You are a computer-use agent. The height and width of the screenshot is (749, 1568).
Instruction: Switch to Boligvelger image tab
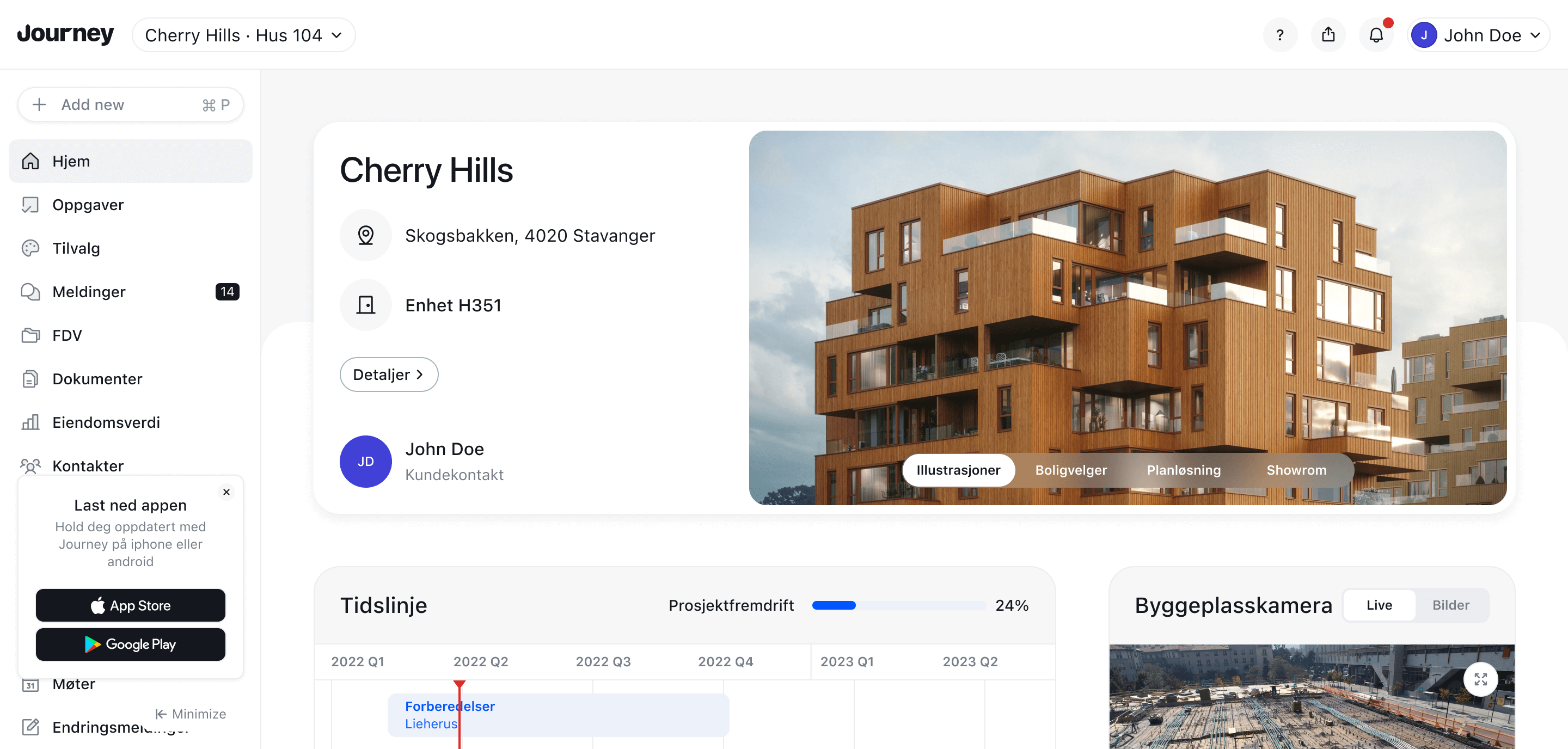coord(1072,468)
